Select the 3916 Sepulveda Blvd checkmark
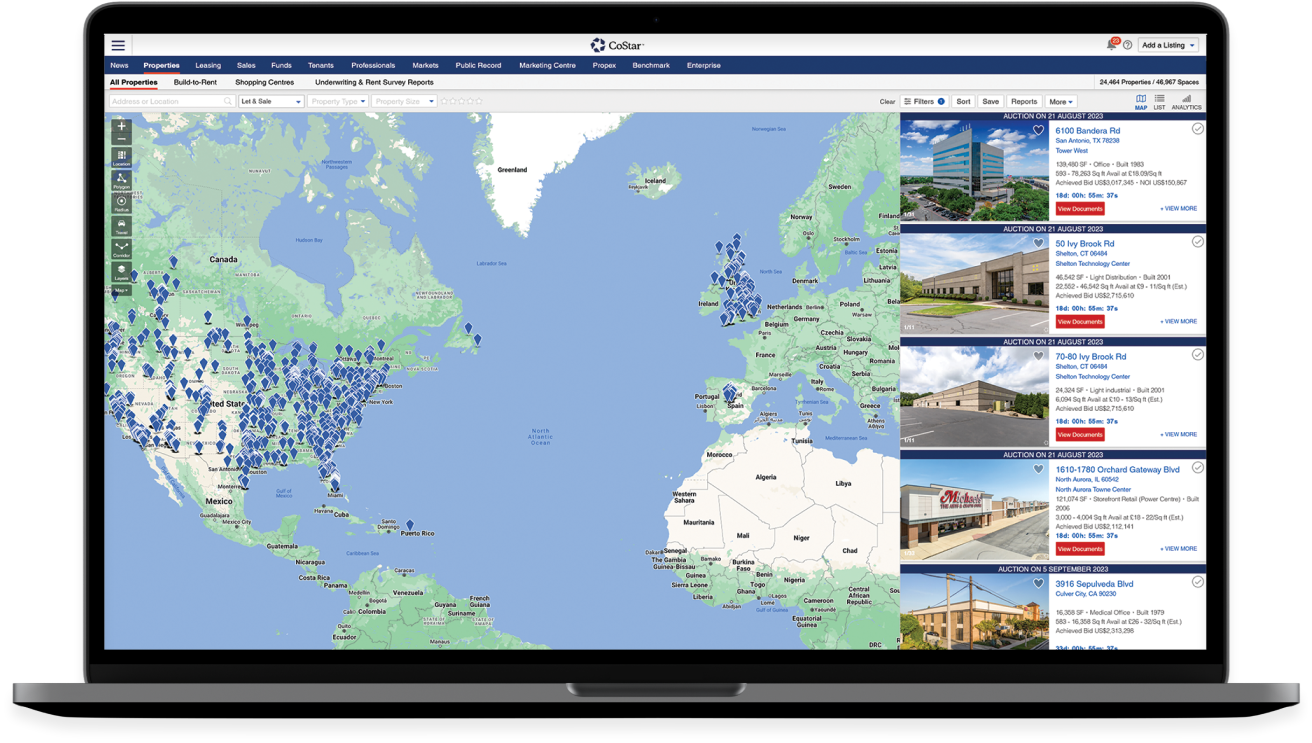This screenshot has width=1312, height=743. click(1197, 582)
